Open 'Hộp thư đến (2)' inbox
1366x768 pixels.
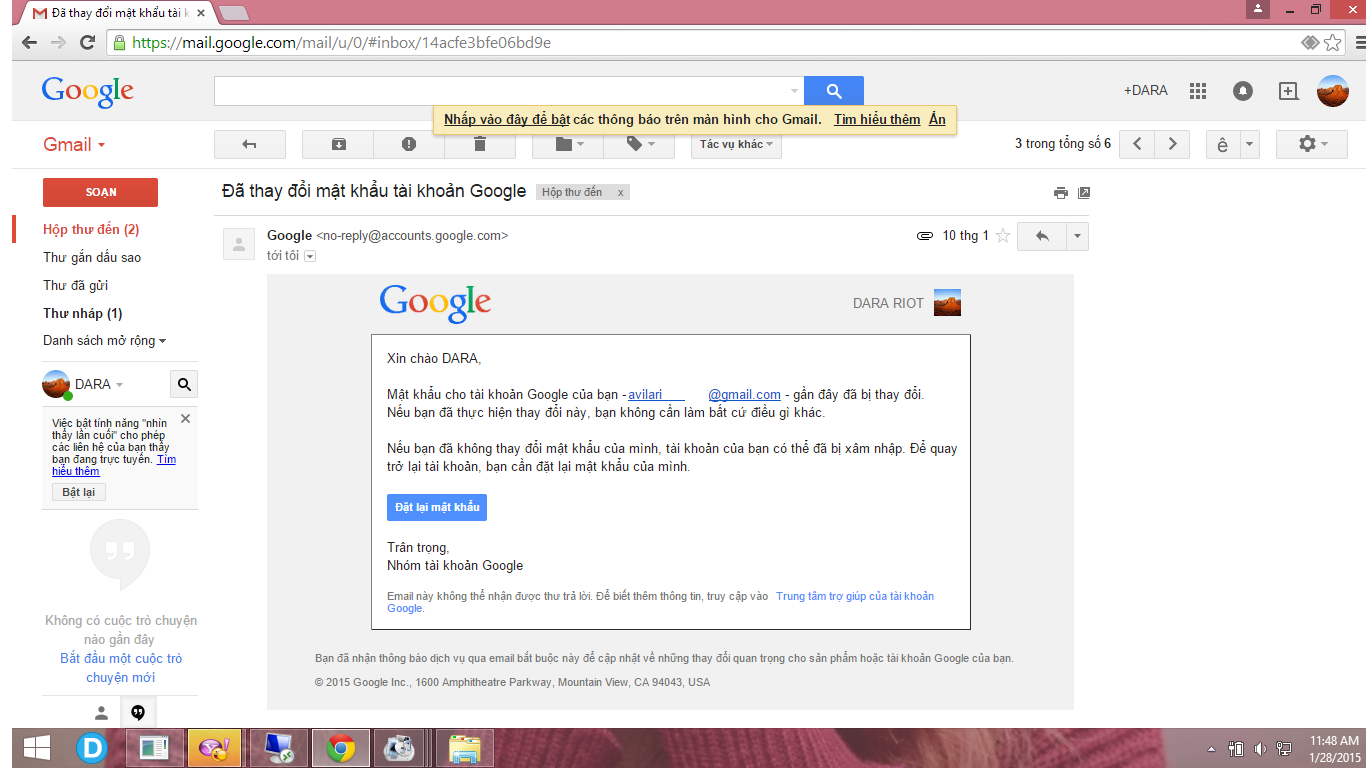click(x=91, y=230)
